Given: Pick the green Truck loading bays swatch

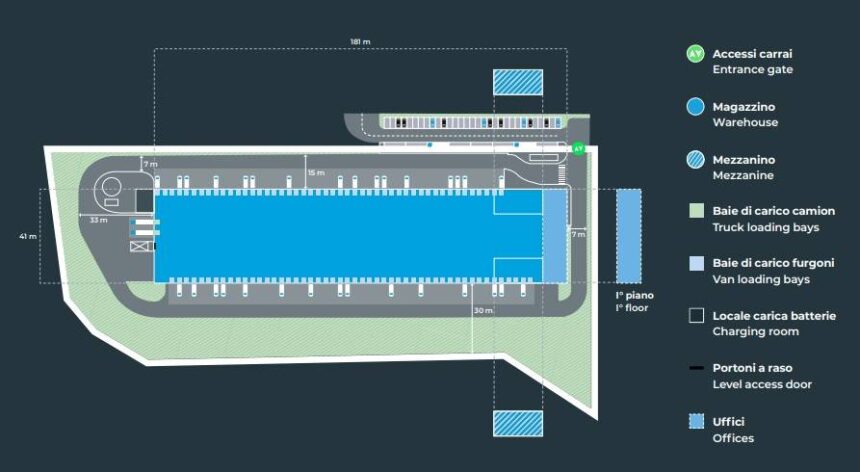Looking at the screenshot, I should coord(695,212).
